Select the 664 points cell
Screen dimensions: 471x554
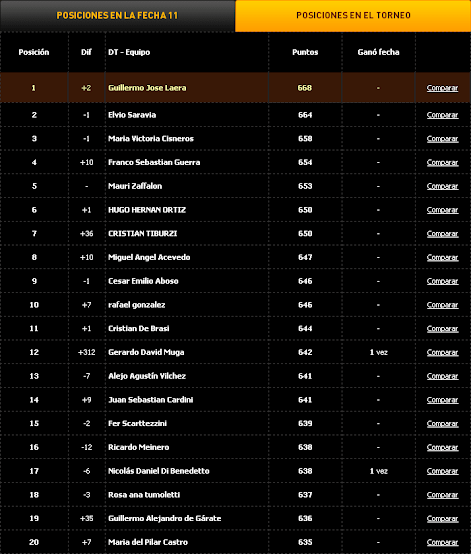click(305, 115)
